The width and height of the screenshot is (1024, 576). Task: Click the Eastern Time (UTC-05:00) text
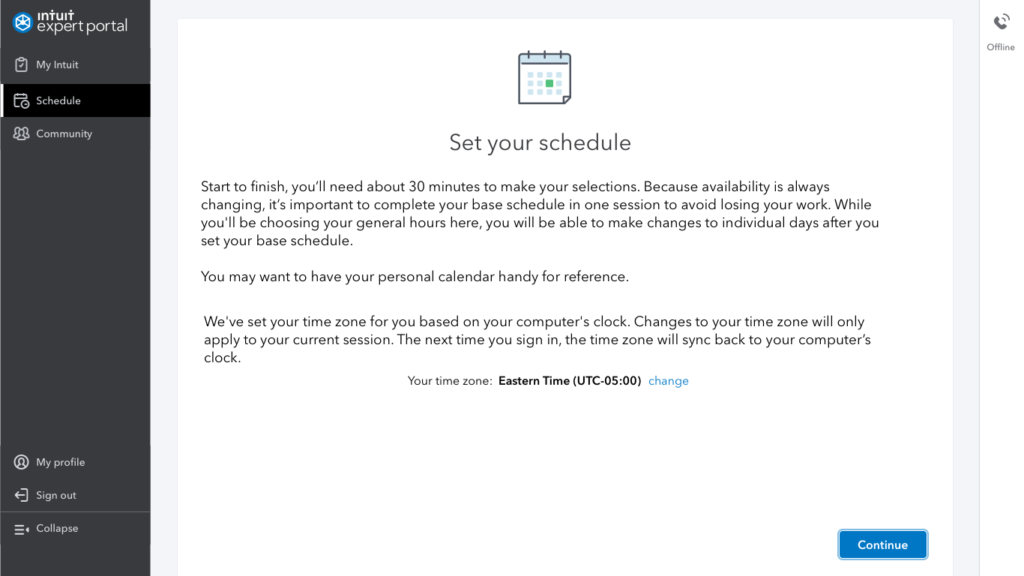569,381
